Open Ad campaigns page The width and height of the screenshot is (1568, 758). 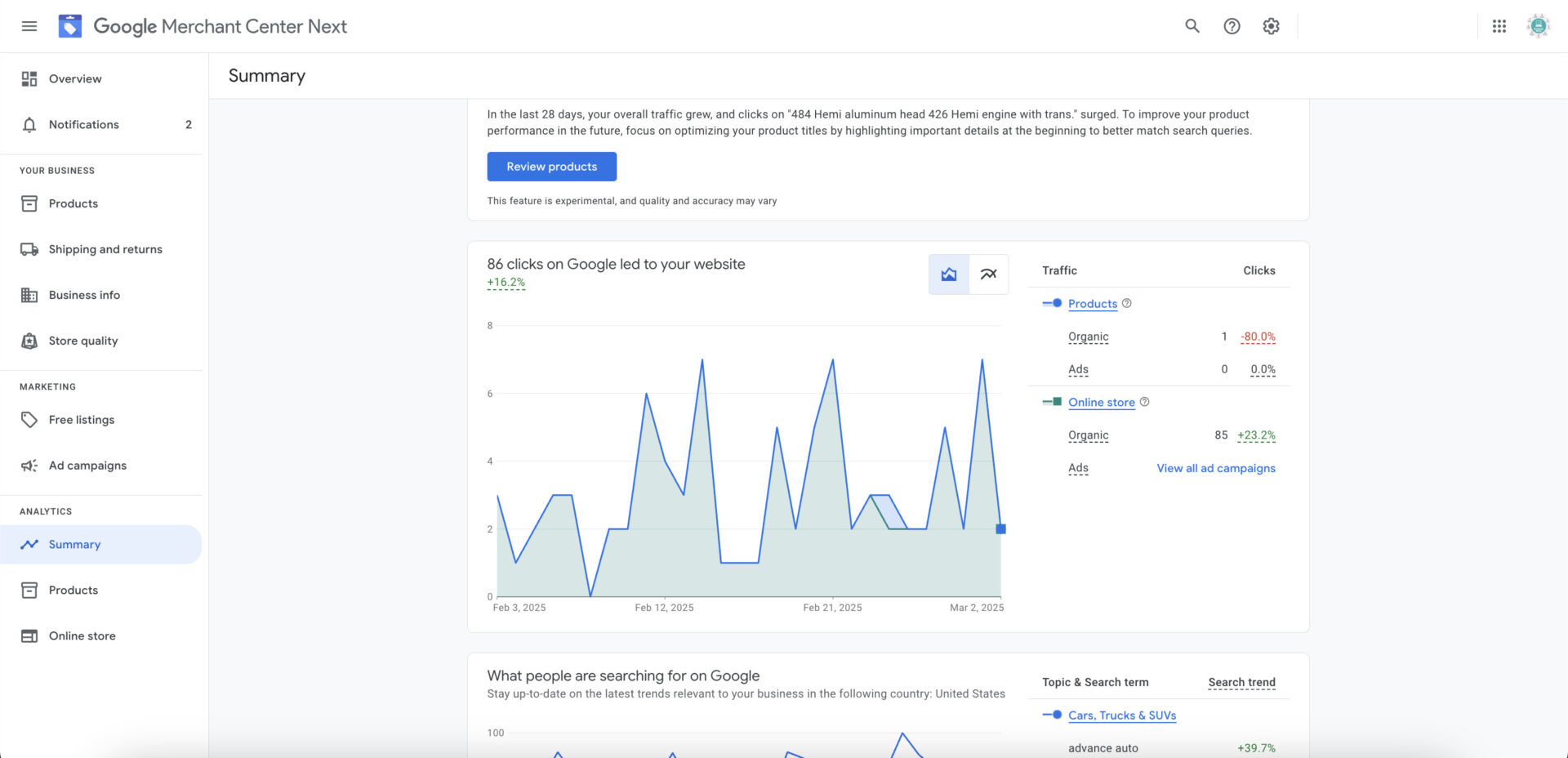101,466
